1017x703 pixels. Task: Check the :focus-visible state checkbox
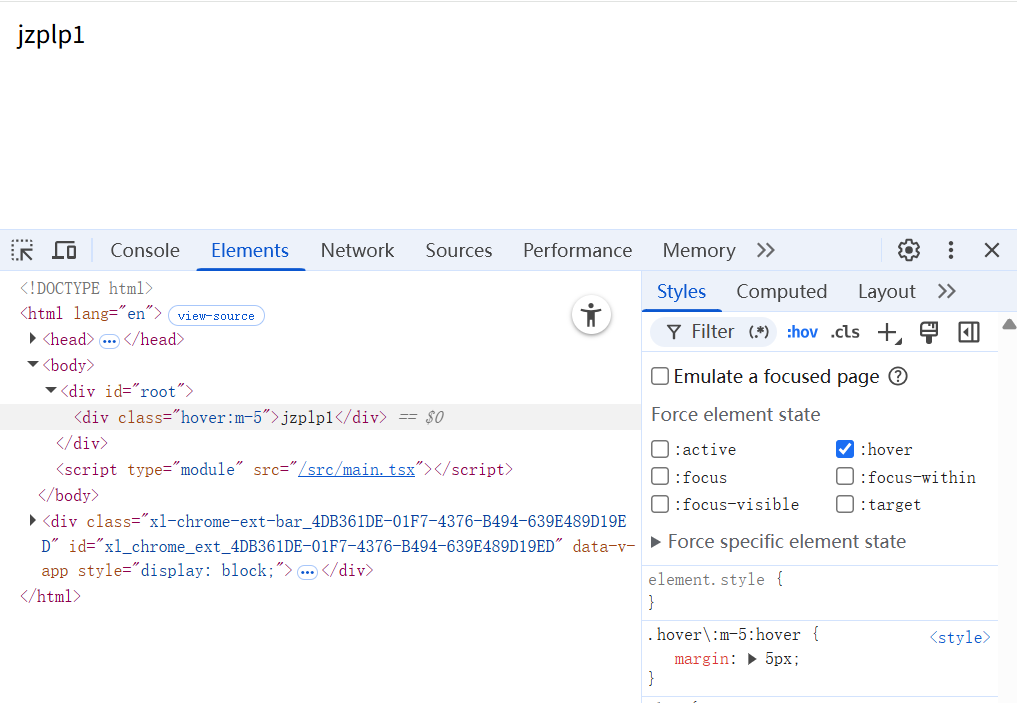click(660, 504)
